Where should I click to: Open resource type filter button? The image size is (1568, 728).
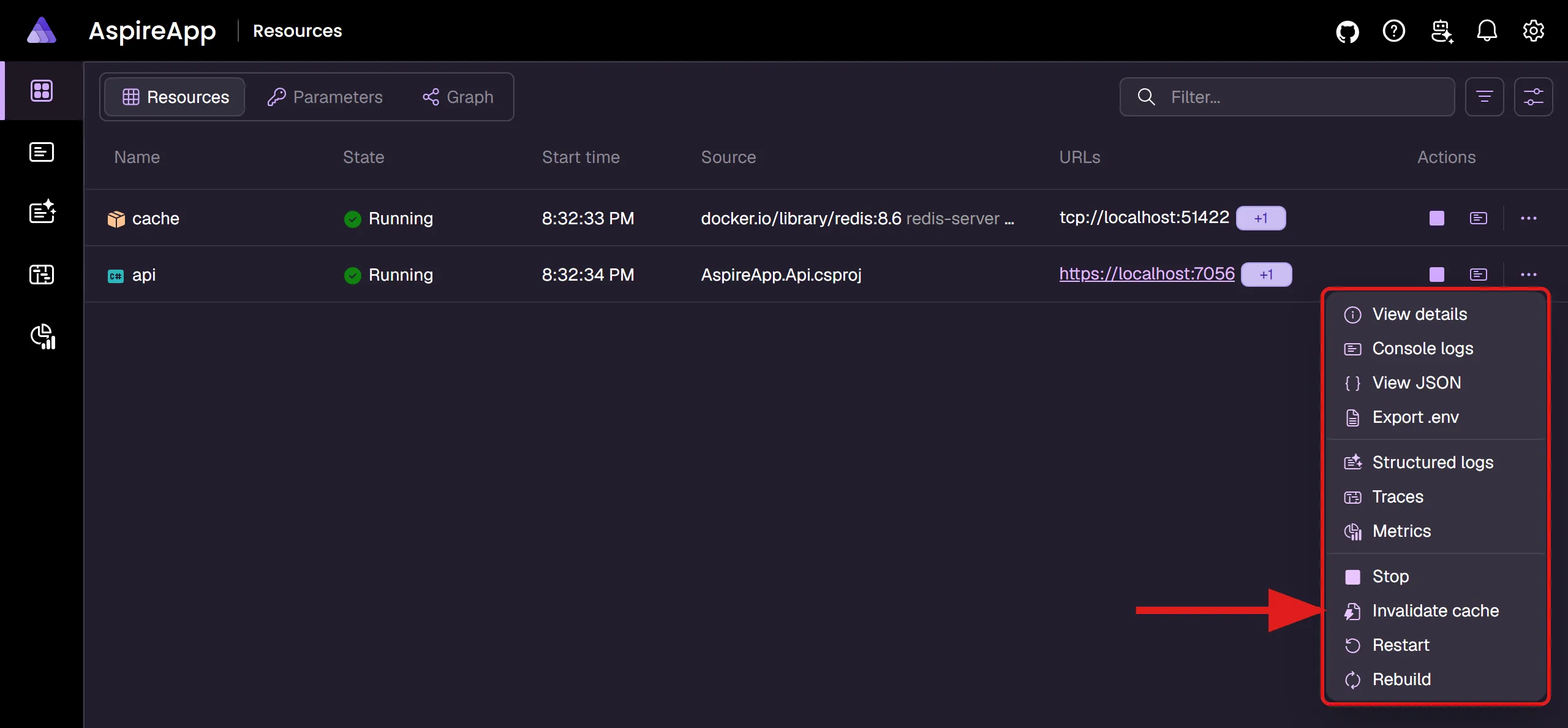pyautogui.click(x=1485, y=97)
